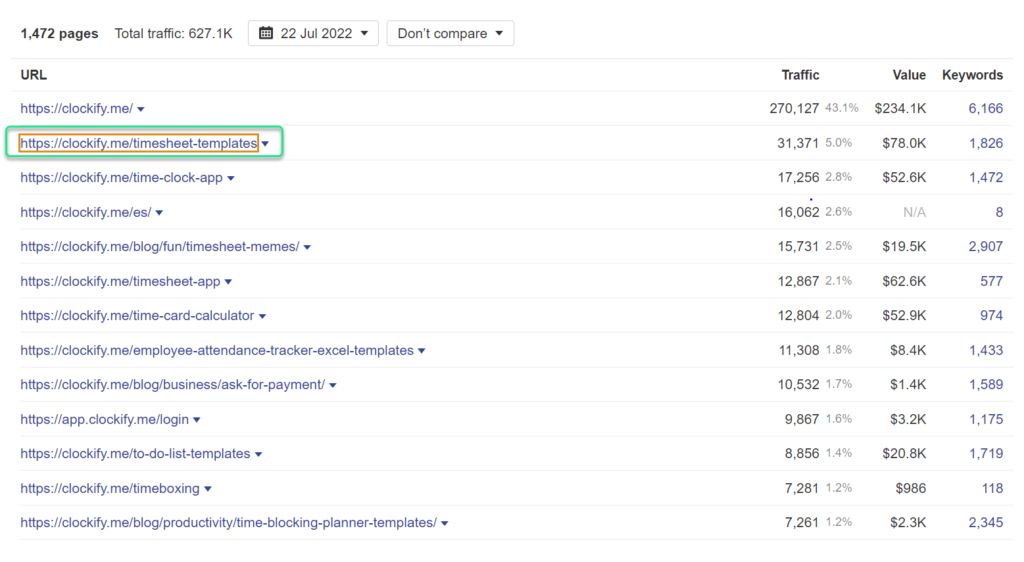Expand arrow beside employee-attendance-tracker URL
This screenshot has width=1024, height=562.
click(x=421, y=351)
